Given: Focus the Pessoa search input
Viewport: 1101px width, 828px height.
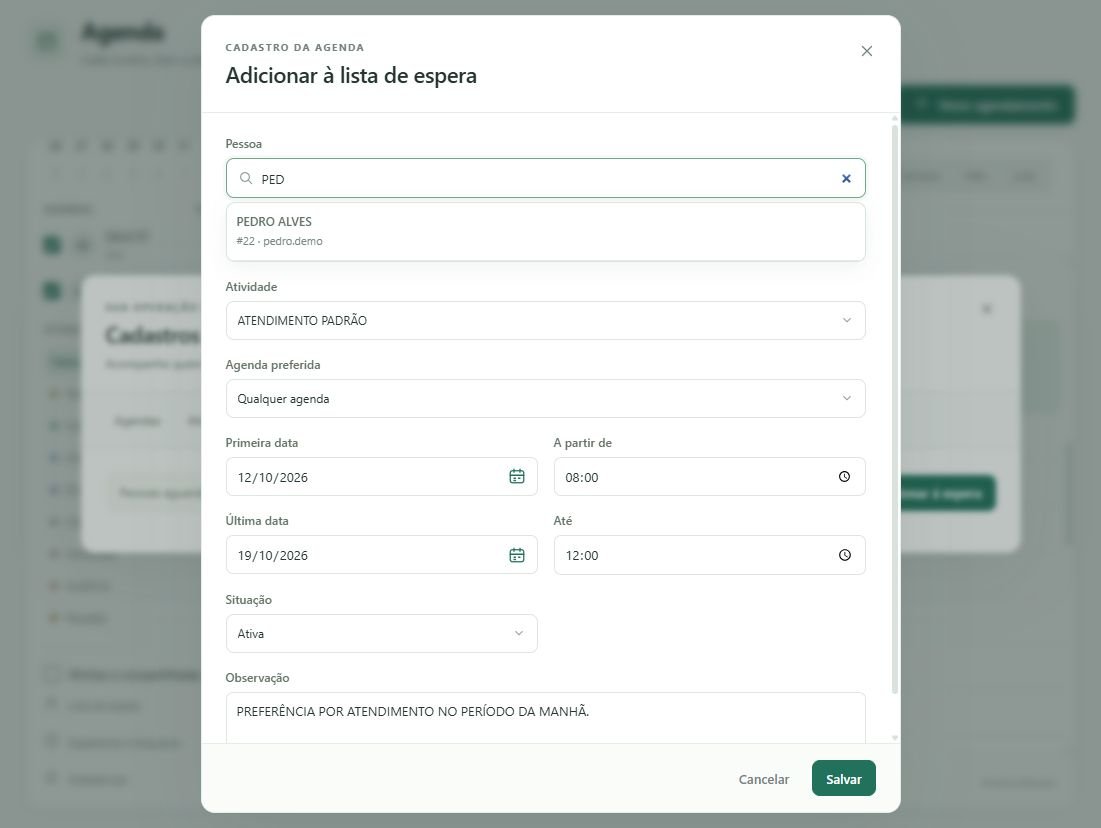Looking at the screenshot, I should tap(546, 178).
